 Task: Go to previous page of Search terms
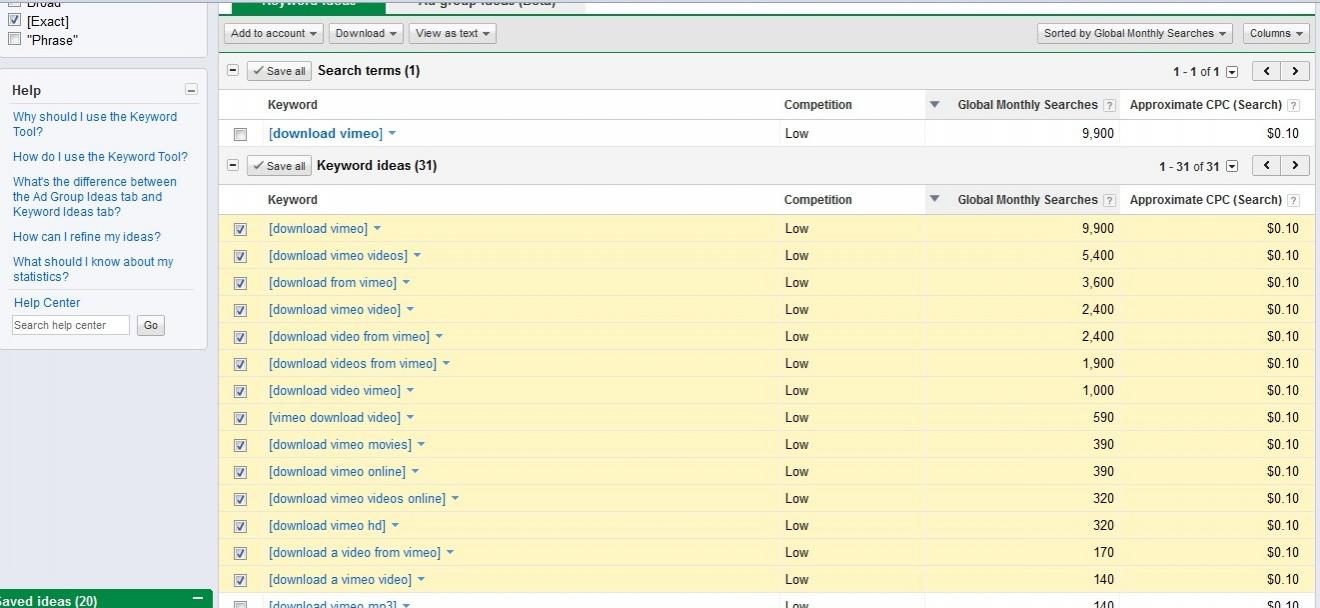point(1267,71)
